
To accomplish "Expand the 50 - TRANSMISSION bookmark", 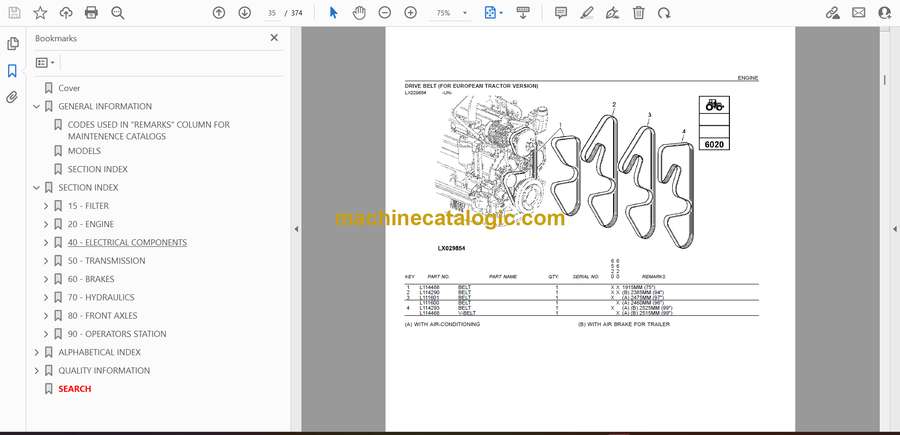I will [46, 261].
